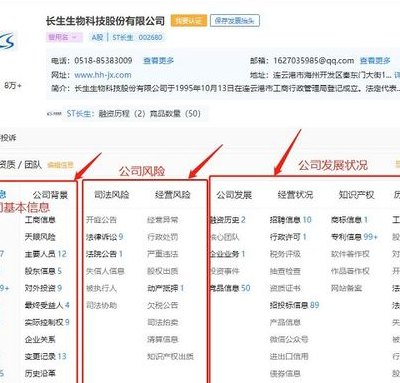Viewport: 400px width, 383px height.
Task: Select the 公司背景 tab heading
Action: click(50, 195)
